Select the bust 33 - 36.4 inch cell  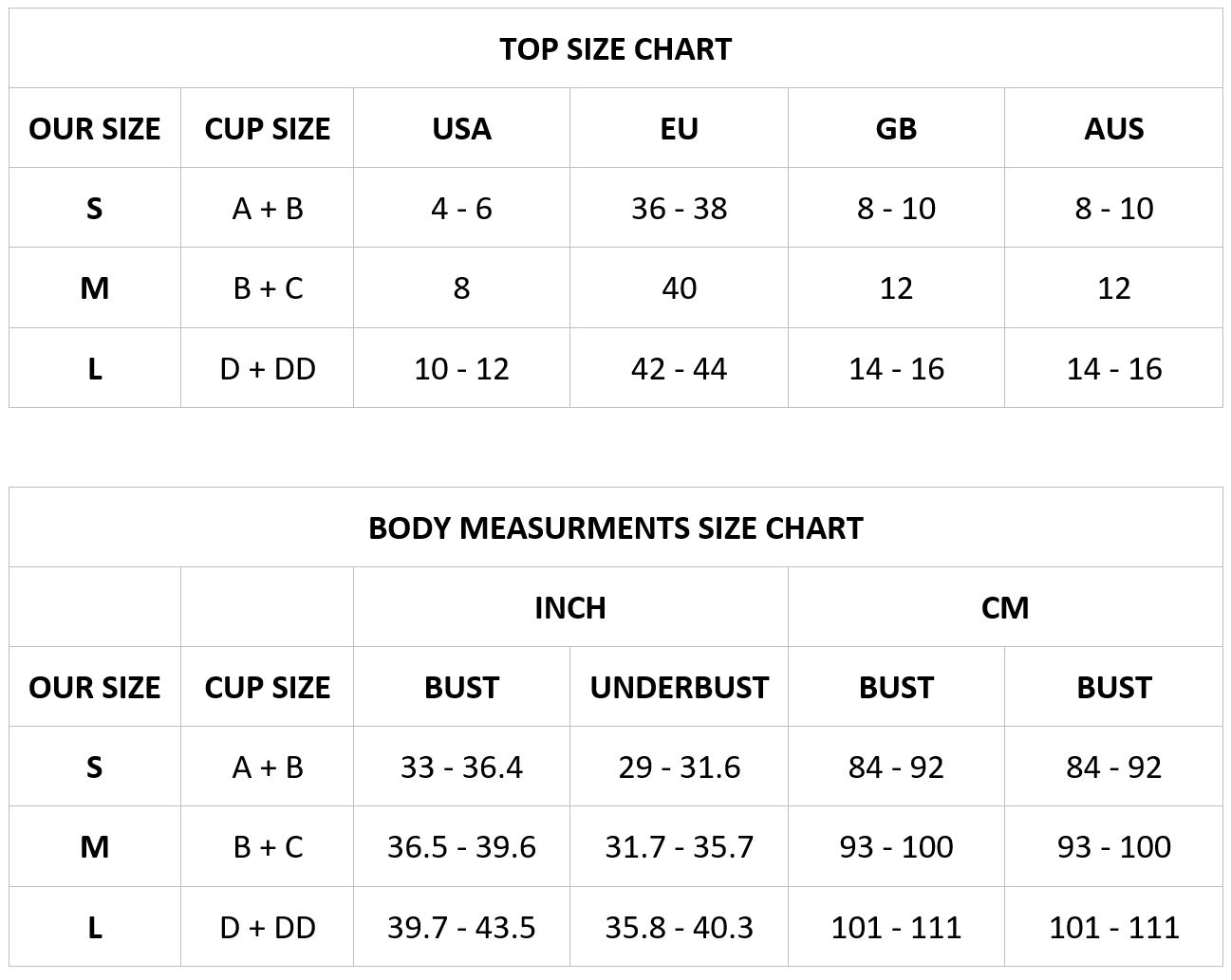coord(461,767)
